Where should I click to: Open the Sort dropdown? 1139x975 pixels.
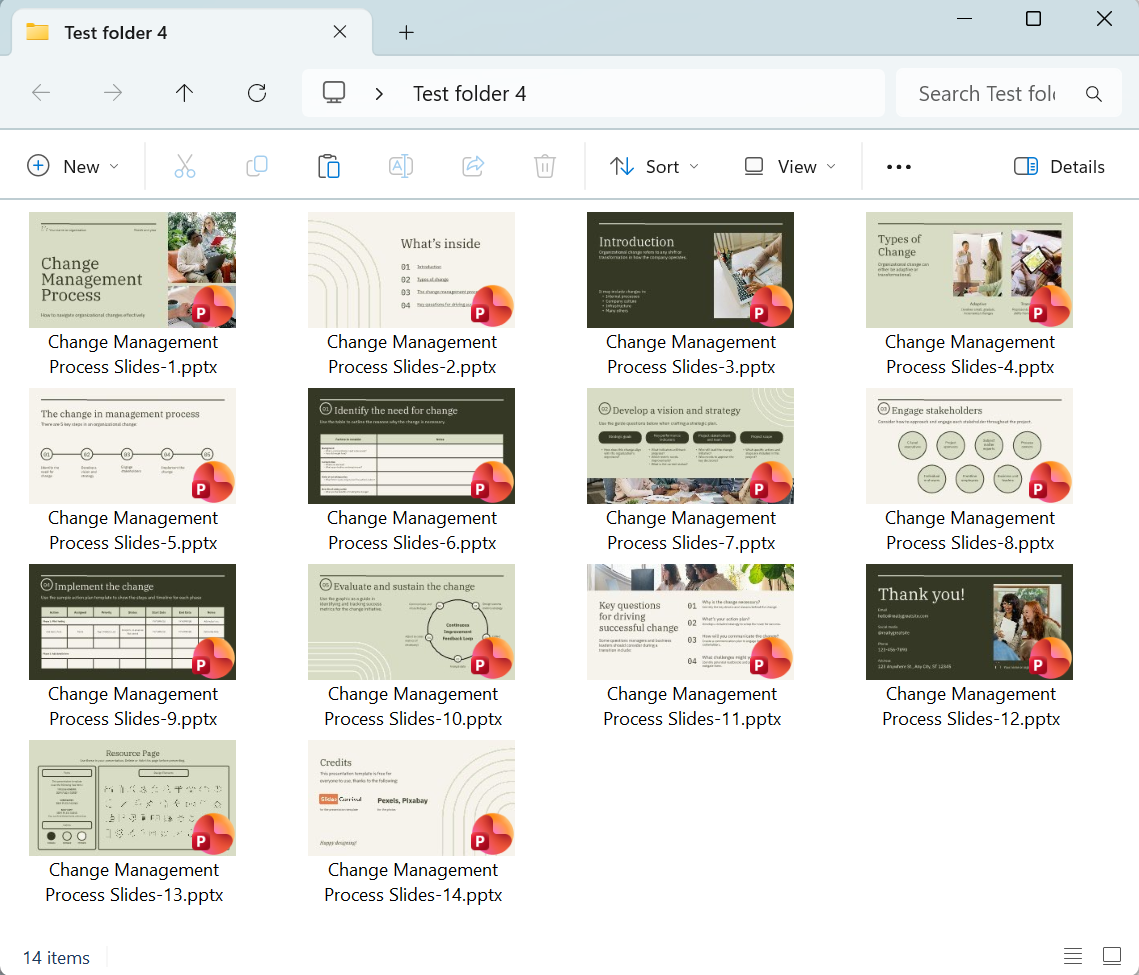tap(654, 166)
